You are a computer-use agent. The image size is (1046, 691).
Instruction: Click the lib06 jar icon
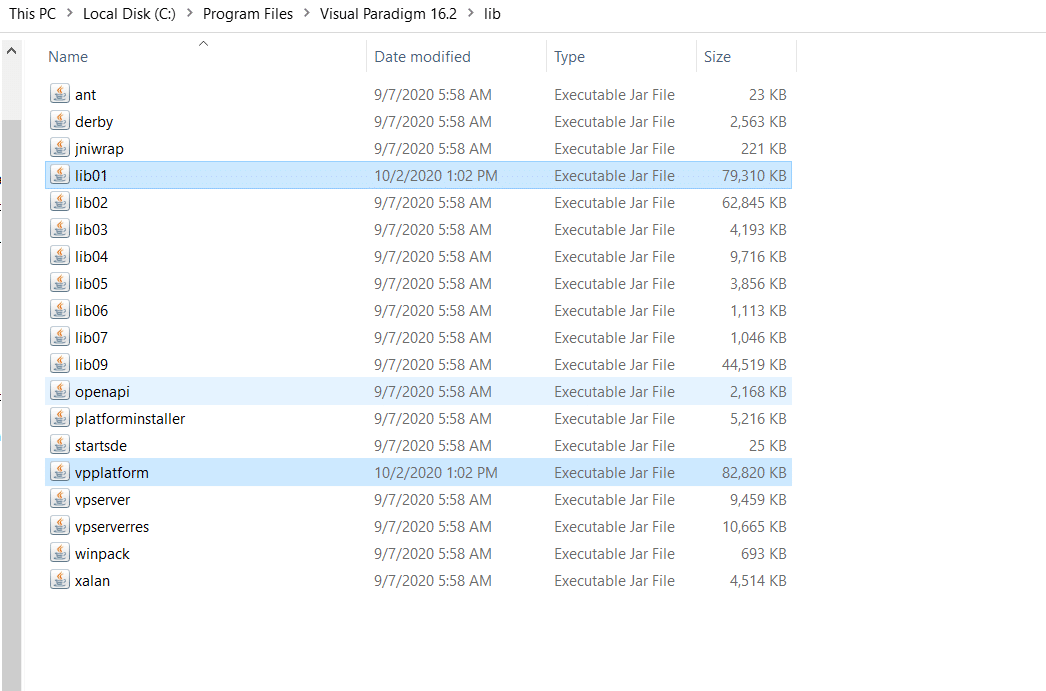click(x=60, y=310)
